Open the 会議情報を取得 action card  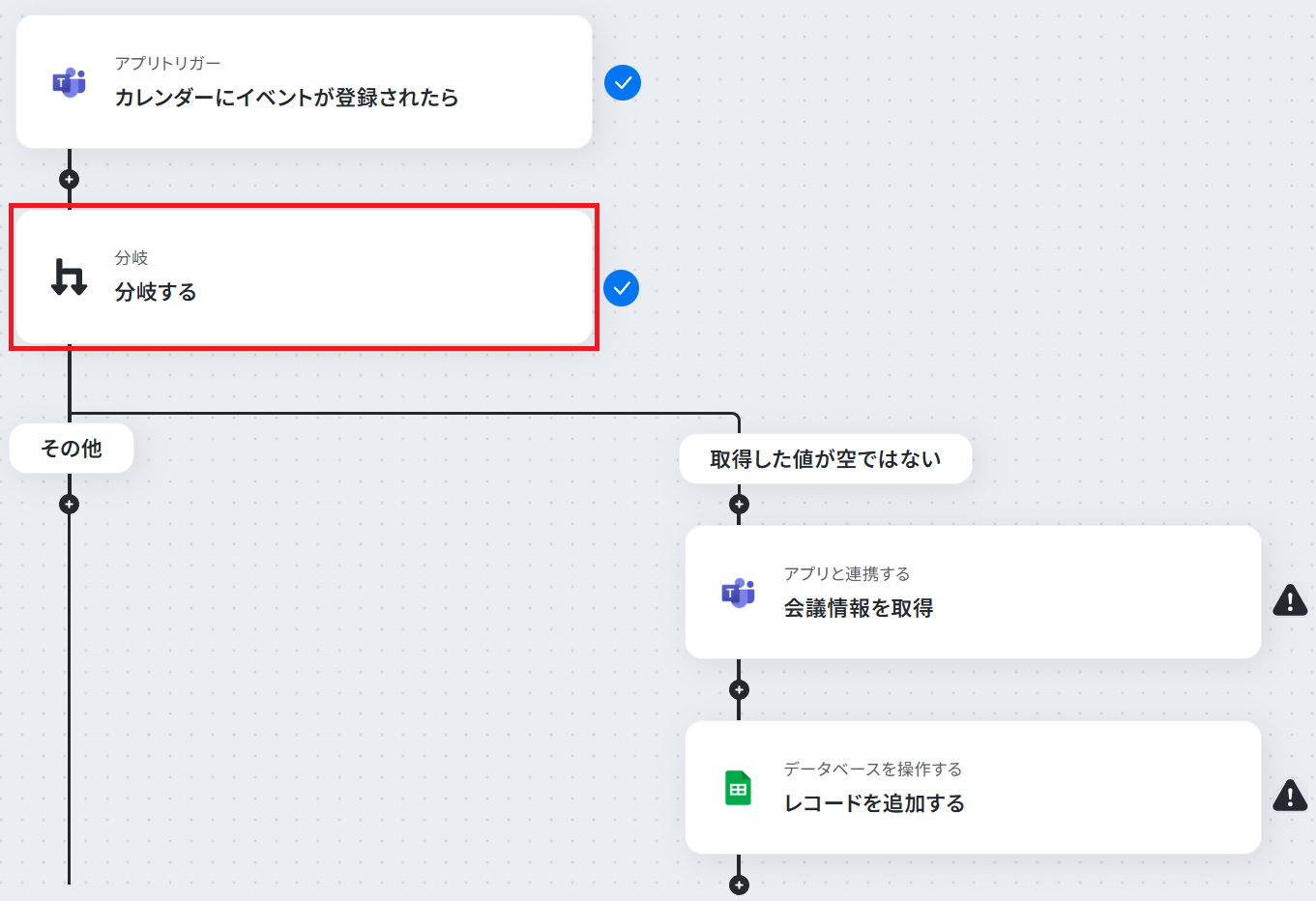(x=973, y=593)
